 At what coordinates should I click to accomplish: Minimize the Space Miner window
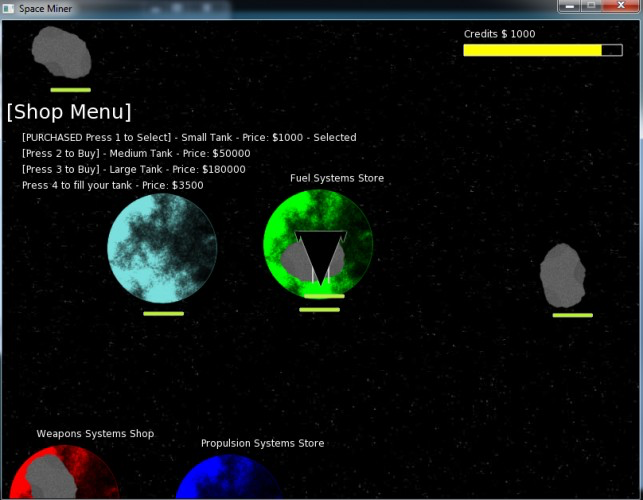tap(569, 6)
